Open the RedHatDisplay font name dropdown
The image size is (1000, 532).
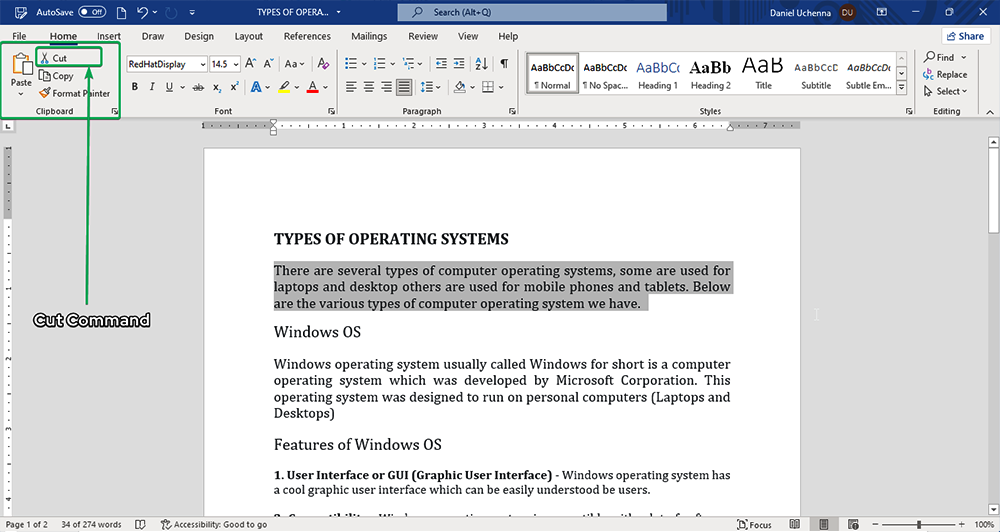202,64
